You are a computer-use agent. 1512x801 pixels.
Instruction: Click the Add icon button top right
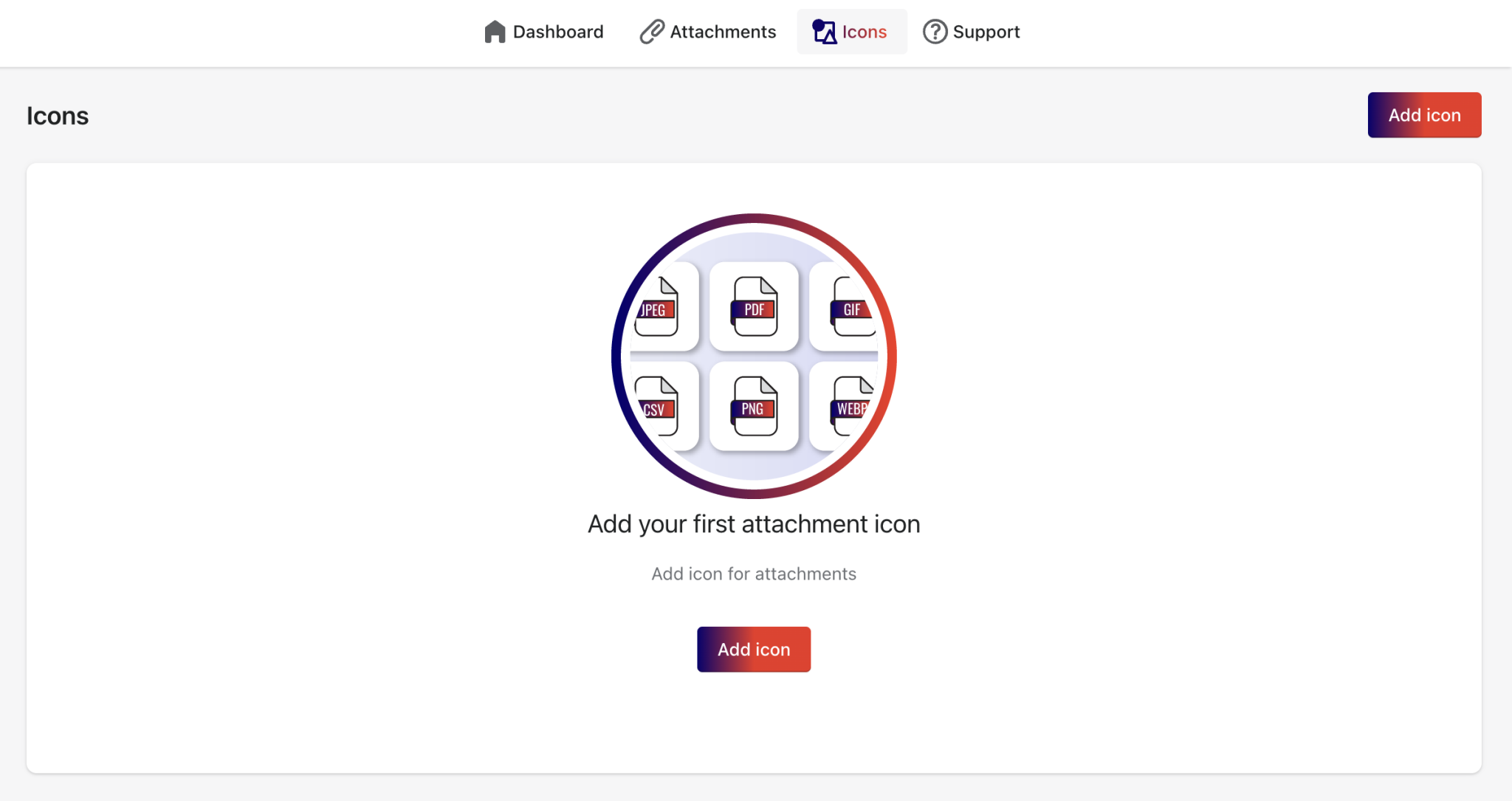[x=1424, y=114]
